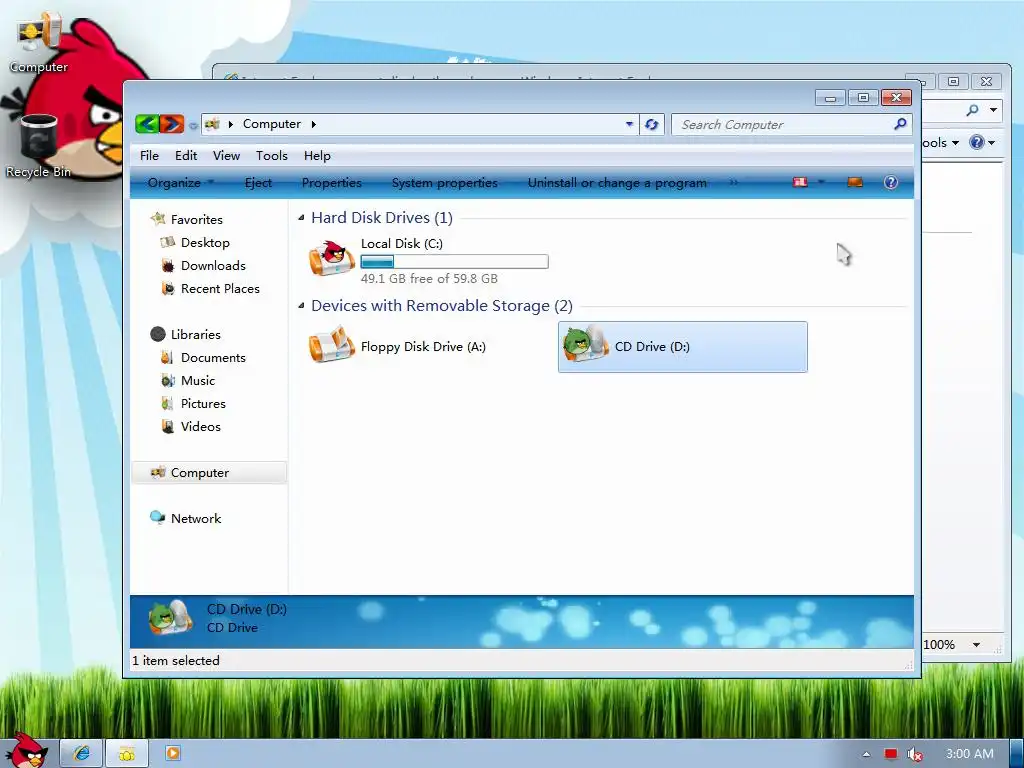Click the red flag Action Center icon
Image resolution: width=1024 pixels, height=768 pixels.
(891, 754)
